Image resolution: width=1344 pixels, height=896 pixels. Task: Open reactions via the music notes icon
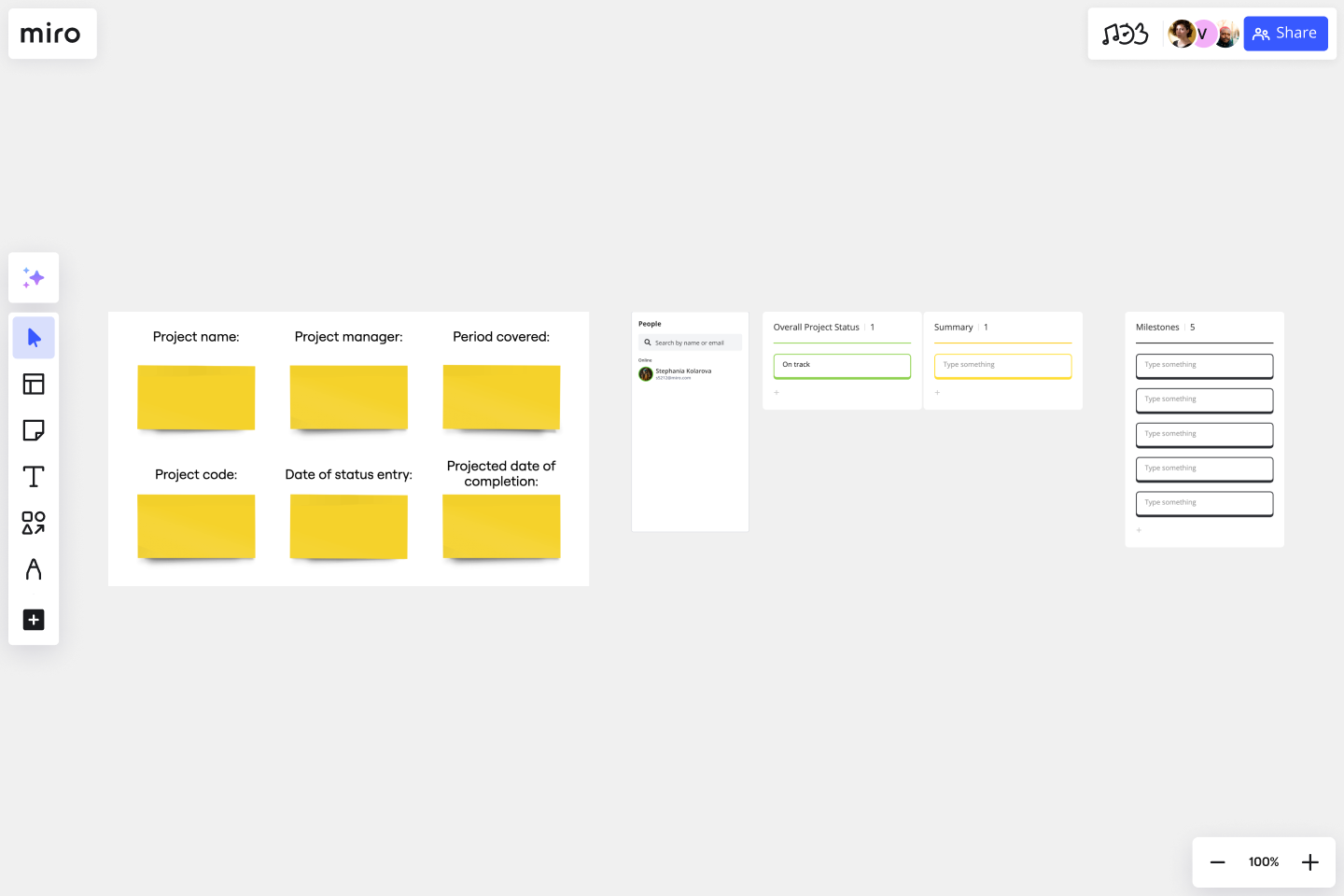point(1125,33)
